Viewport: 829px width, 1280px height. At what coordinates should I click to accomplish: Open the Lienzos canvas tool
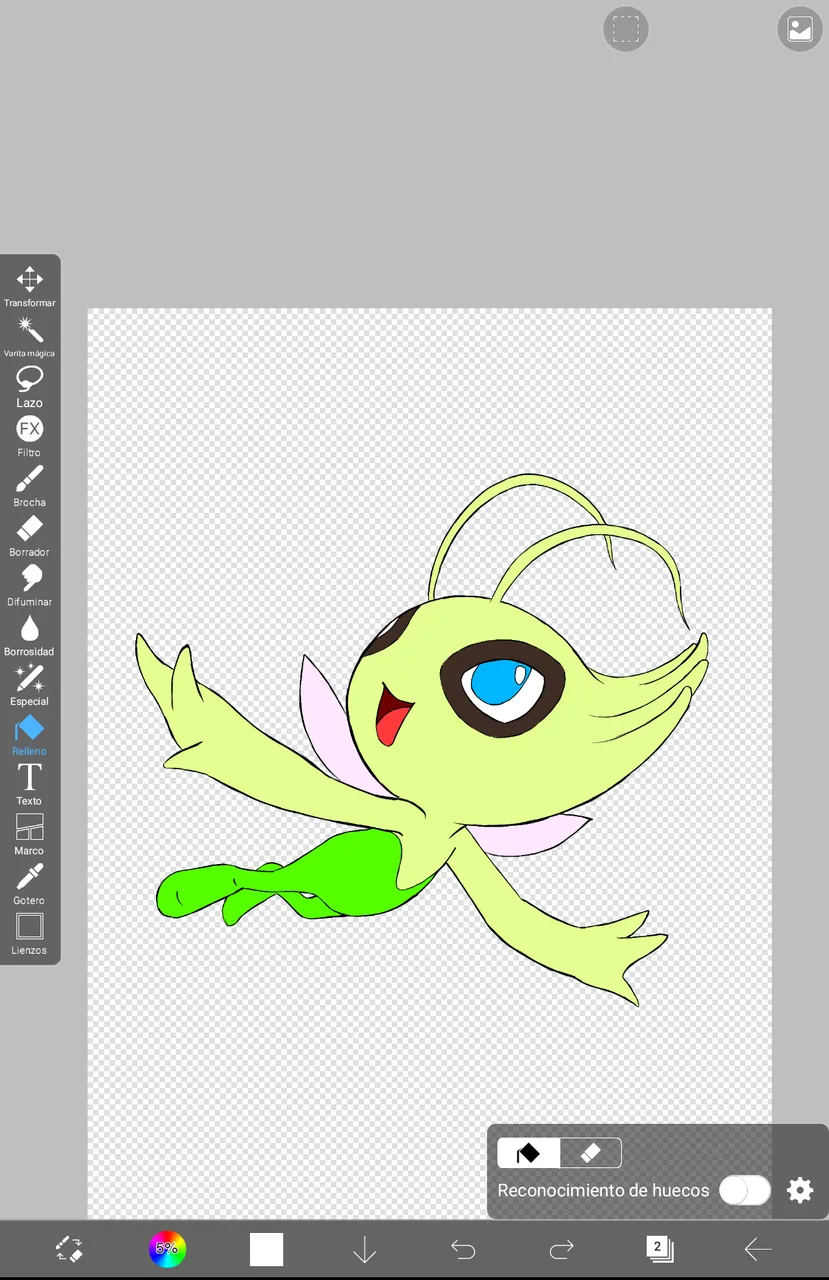click(x=29, y=934)
